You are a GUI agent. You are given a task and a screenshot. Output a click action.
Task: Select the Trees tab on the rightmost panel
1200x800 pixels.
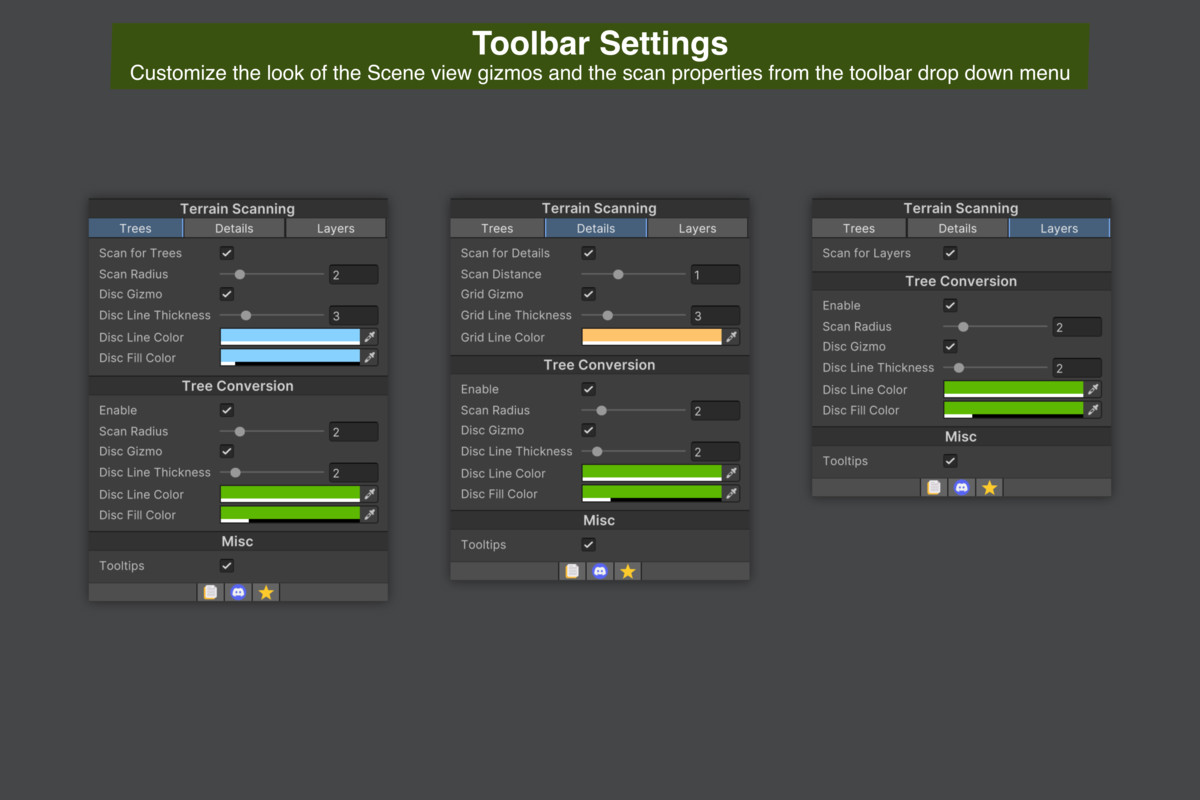858,228
